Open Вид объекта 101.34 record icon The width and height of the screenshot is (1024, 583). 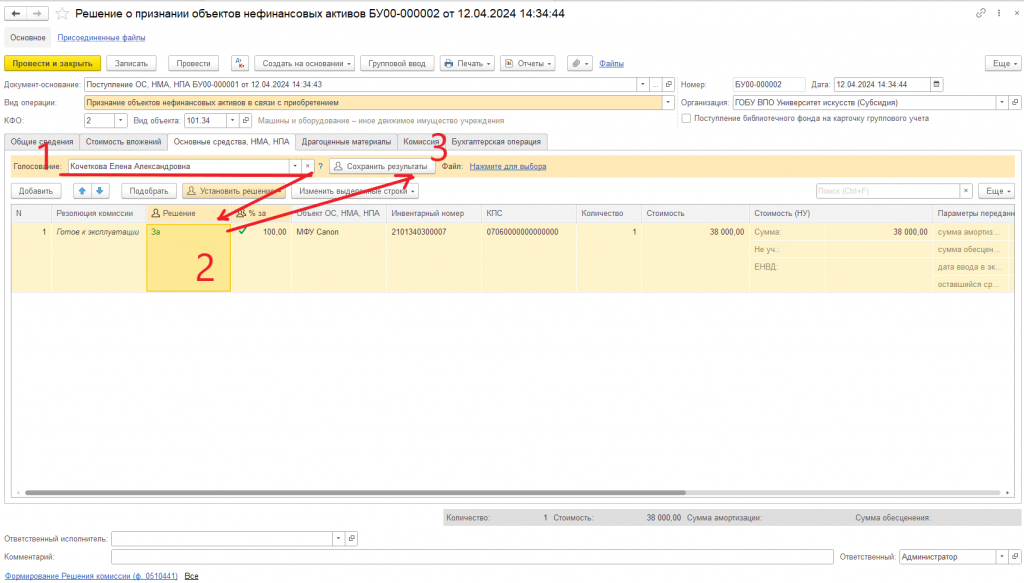tap(246, 121)
